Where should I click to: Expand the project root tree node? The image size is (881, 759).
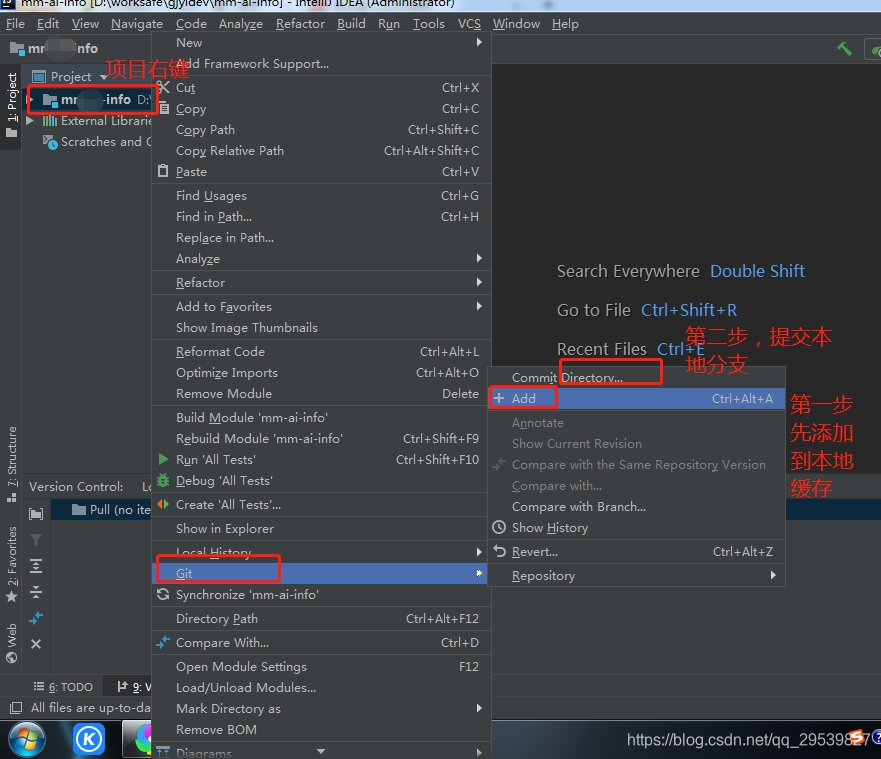point(31,99)
